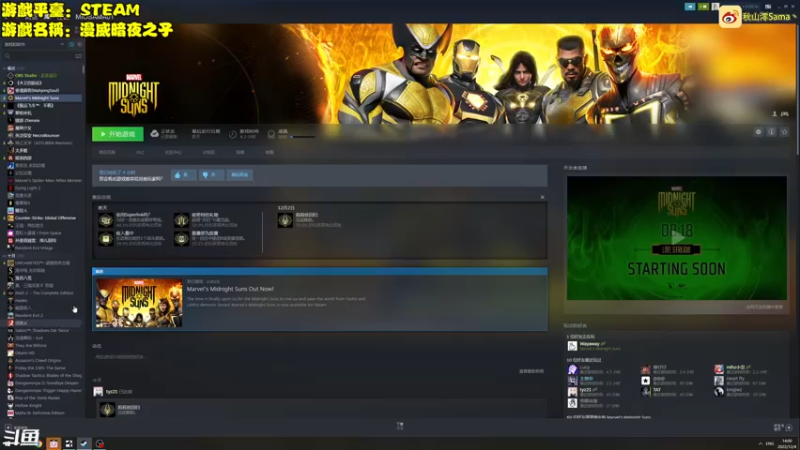Click ready-to-play filter icon in sidebar

80,44
